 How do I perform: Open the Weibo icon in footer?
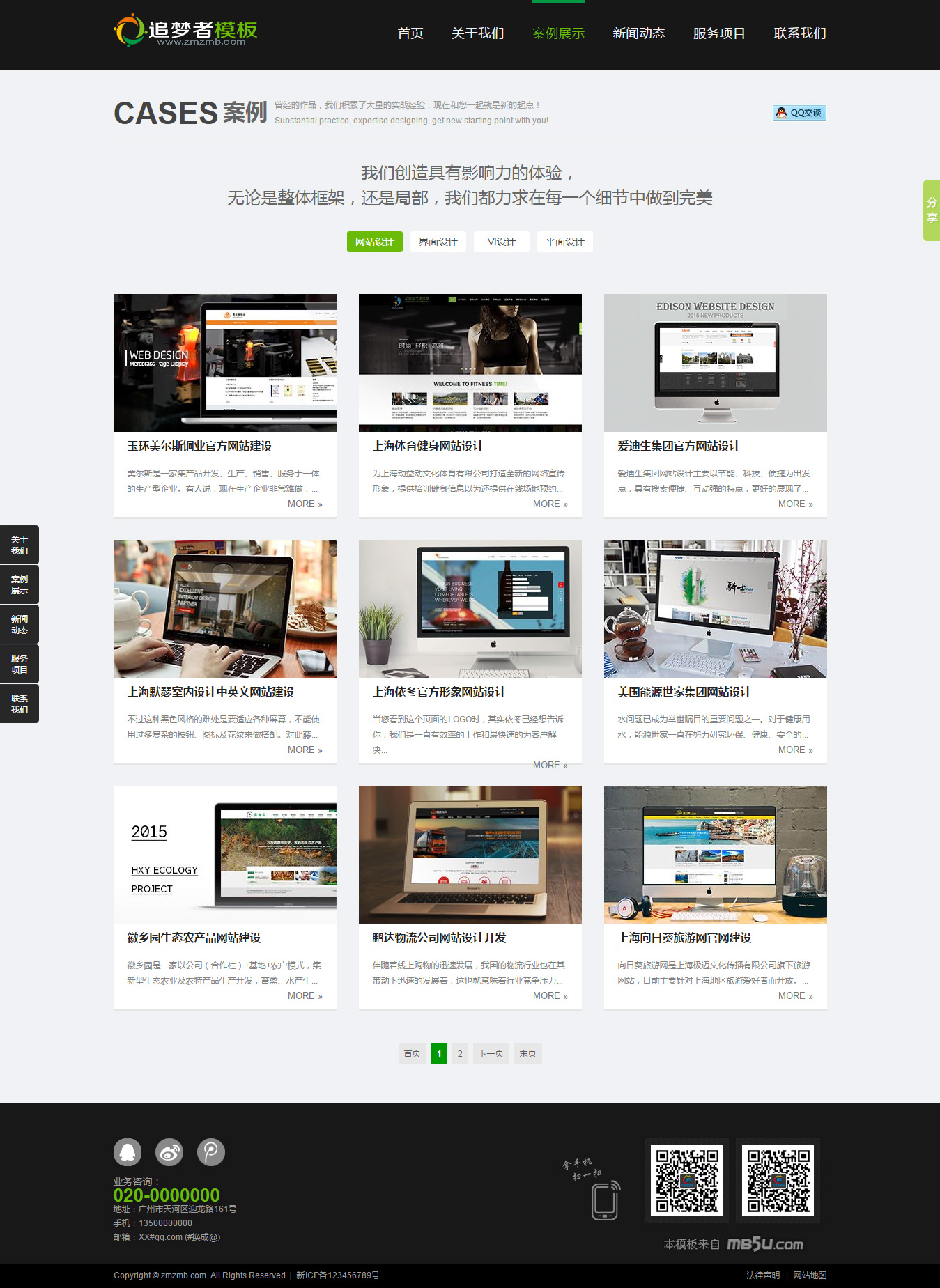pyautogui.click(x=169, y=1152)
